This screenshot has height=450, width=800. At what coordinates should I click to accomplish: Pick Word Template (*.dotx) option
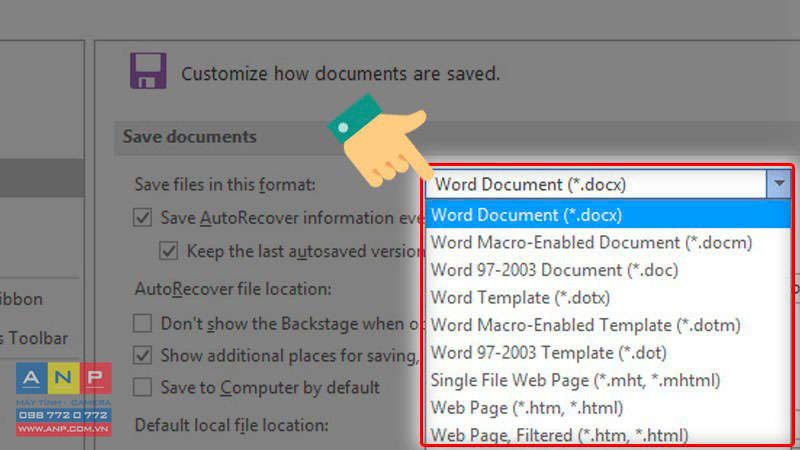coord(608,297)
